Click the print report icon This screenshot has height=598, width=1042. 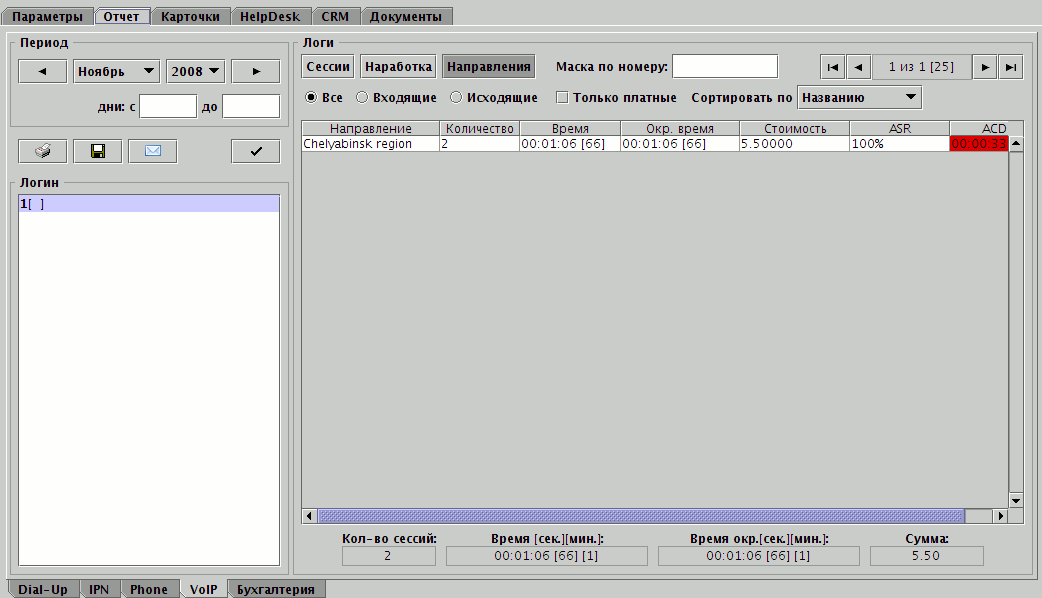[42, 151]
